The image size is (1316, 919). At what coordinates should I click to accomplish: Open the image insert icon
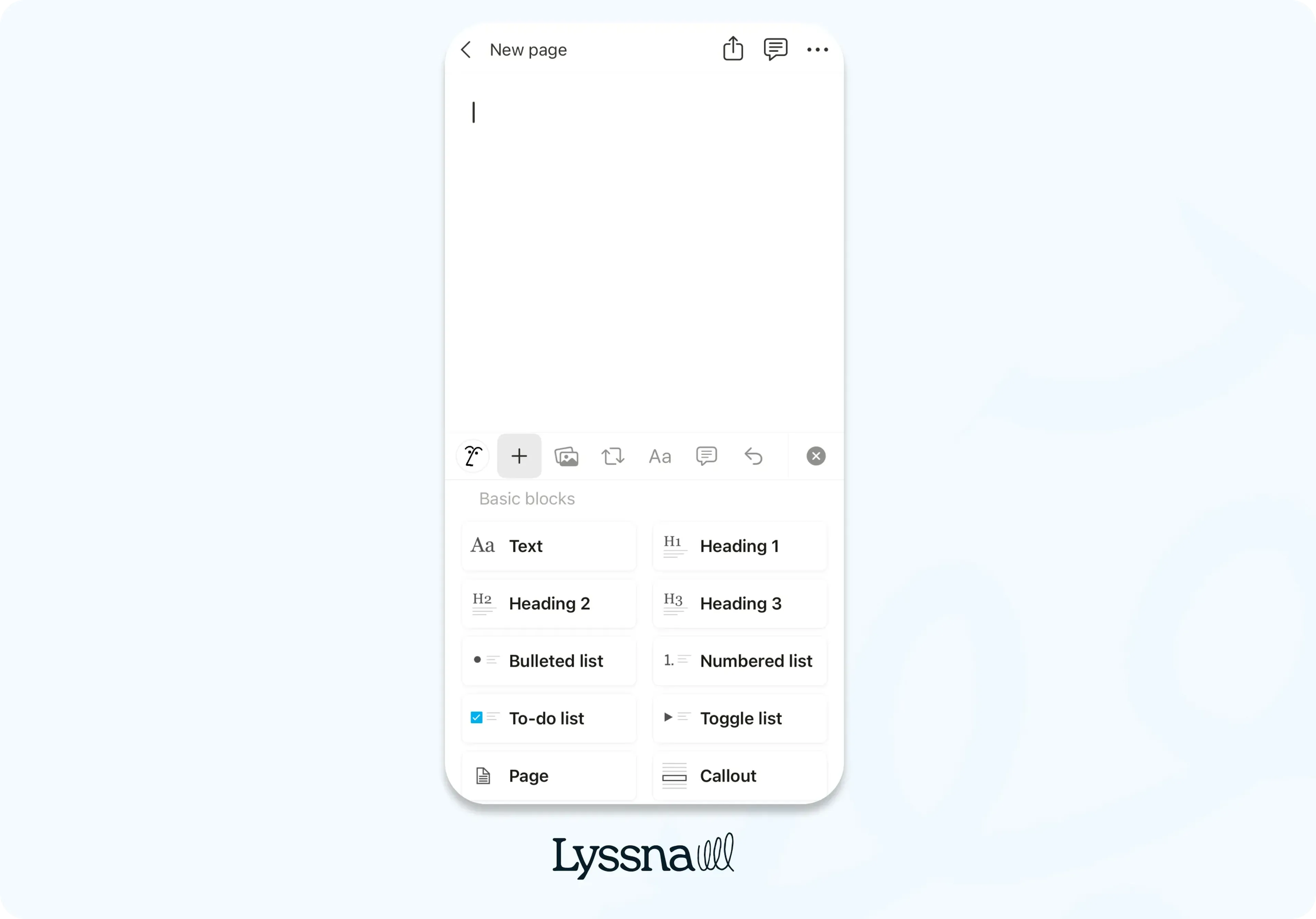(566, 456)
